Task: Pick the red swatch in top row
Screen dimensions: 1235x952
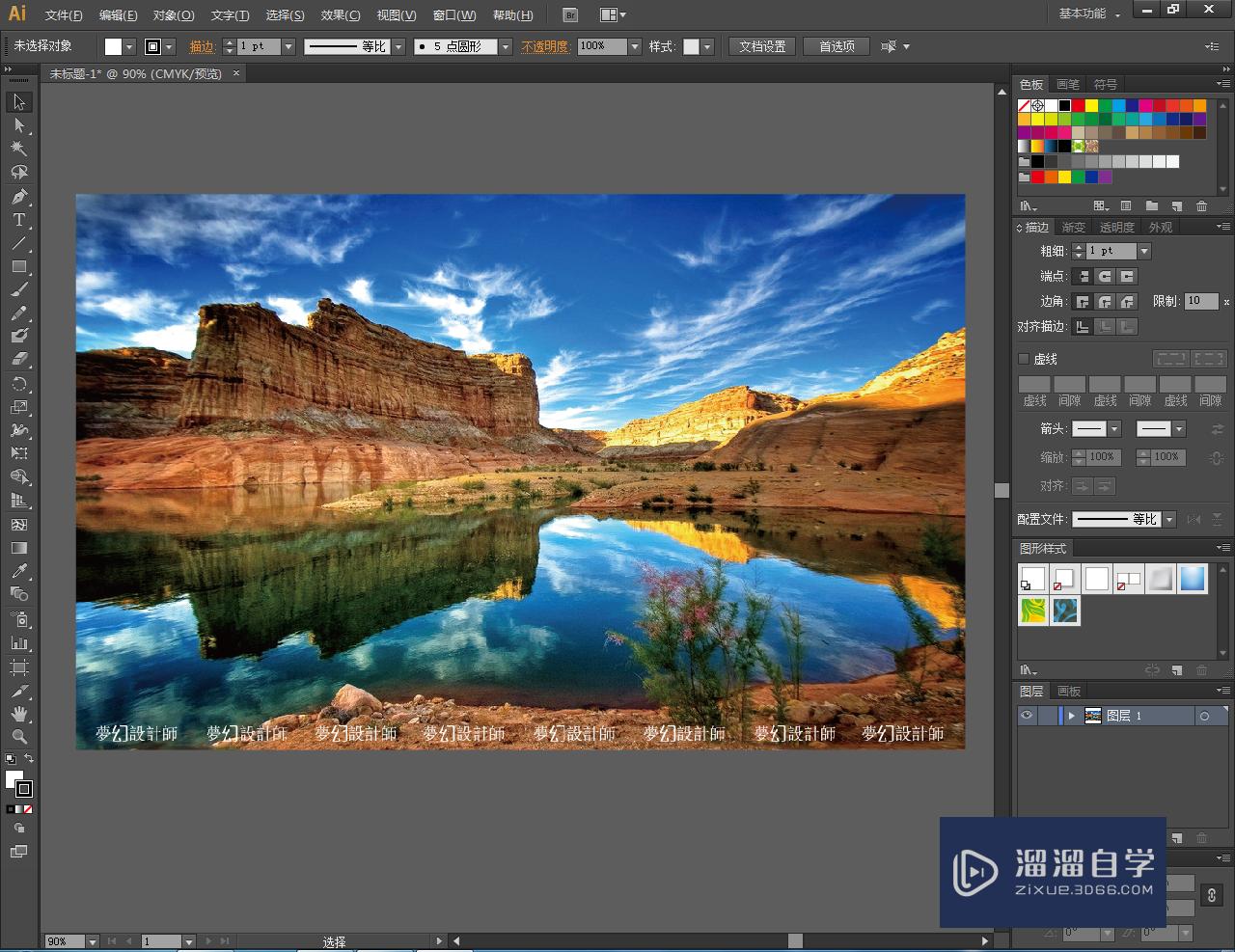Action: pos(1078,106)
